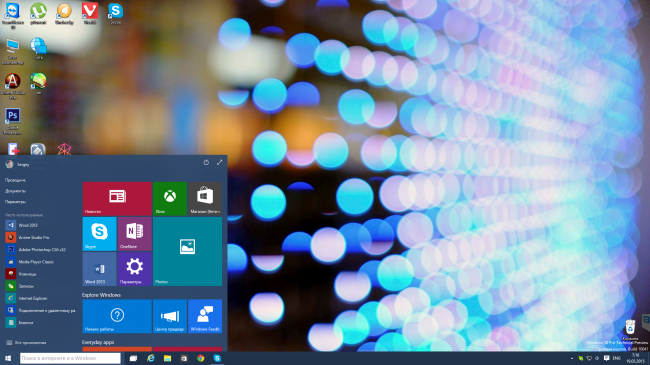Launch uTorrent from the desktop
This screenshot has width=650, height=365.
point(38,14)
